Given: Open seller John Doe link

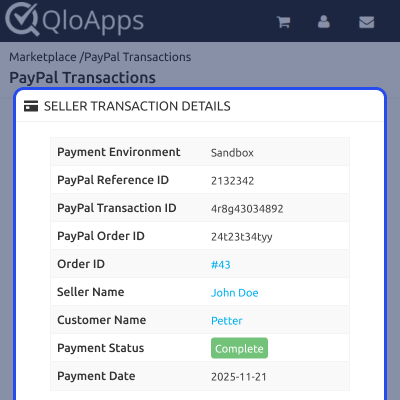Looking at the screenshot, I should point(235,293).
